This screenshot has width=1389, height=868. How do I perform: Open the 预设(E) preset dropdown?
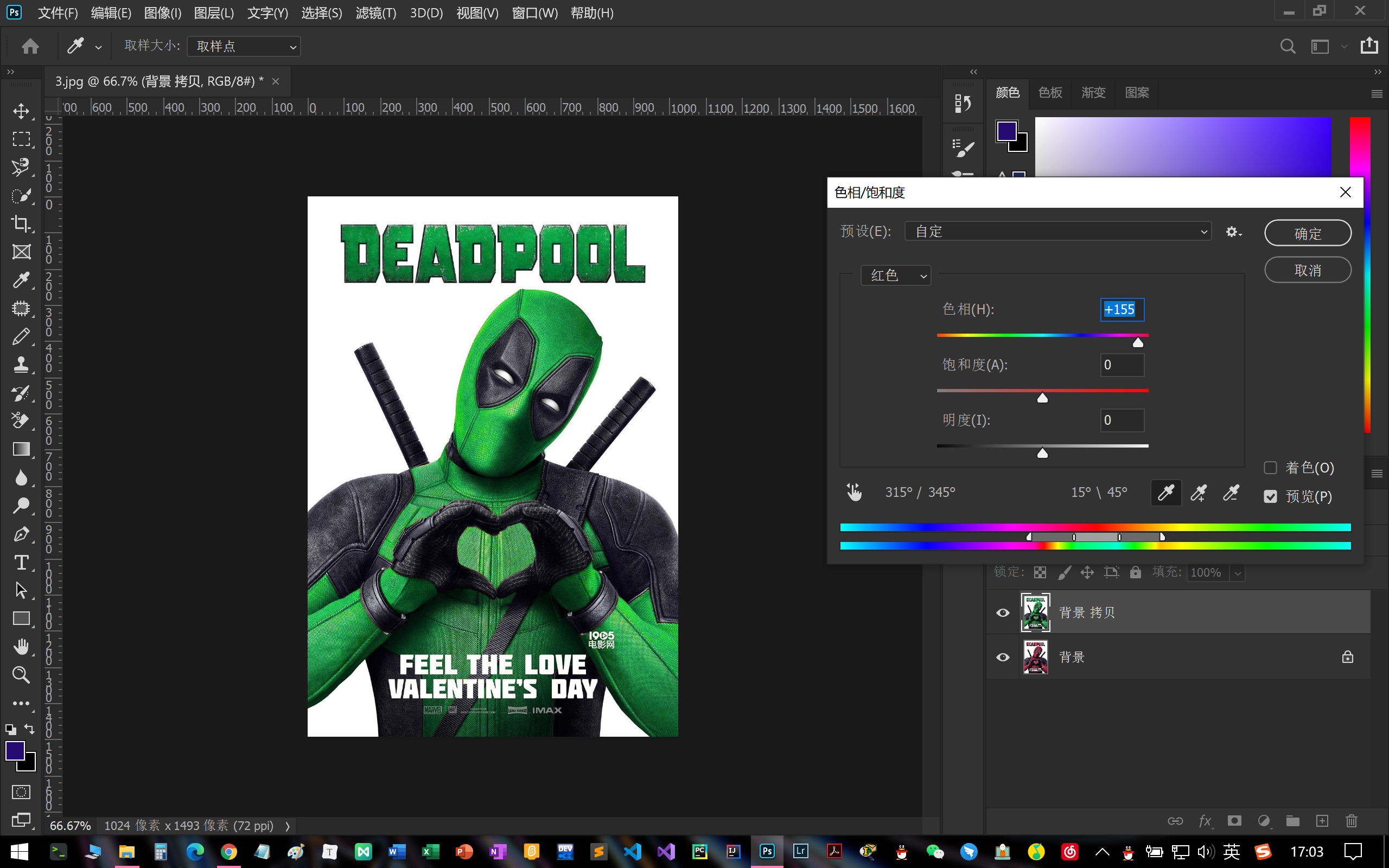[1058, 231]
